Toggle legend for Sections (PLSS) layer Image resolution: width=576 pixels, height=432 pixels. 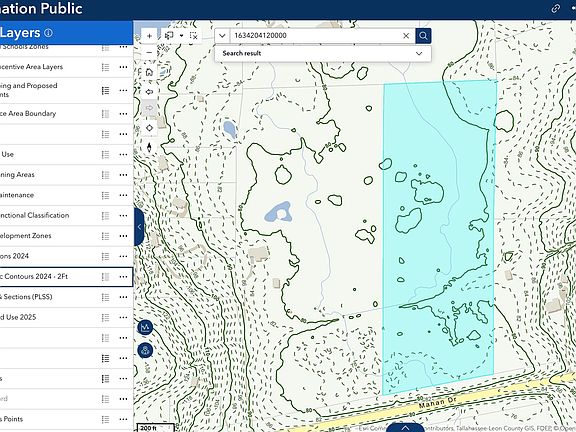pyautogui.click(x=105, y=297)
